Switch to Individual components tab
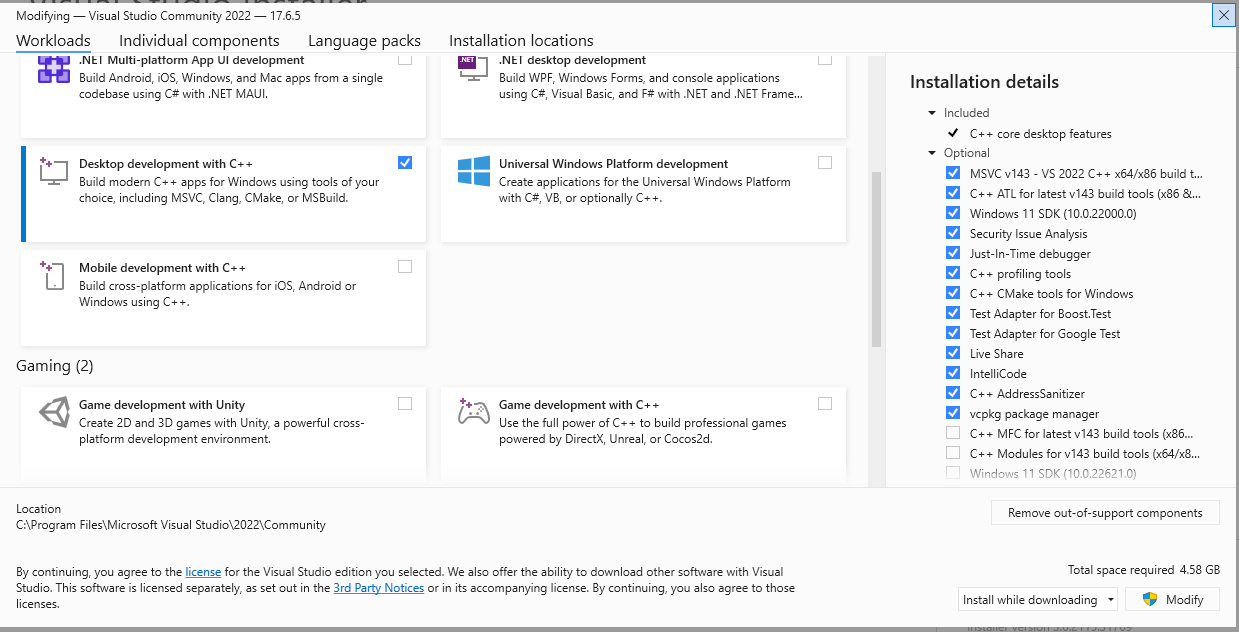Screen dimensions: 1239x632 click(x=199, y=41)
